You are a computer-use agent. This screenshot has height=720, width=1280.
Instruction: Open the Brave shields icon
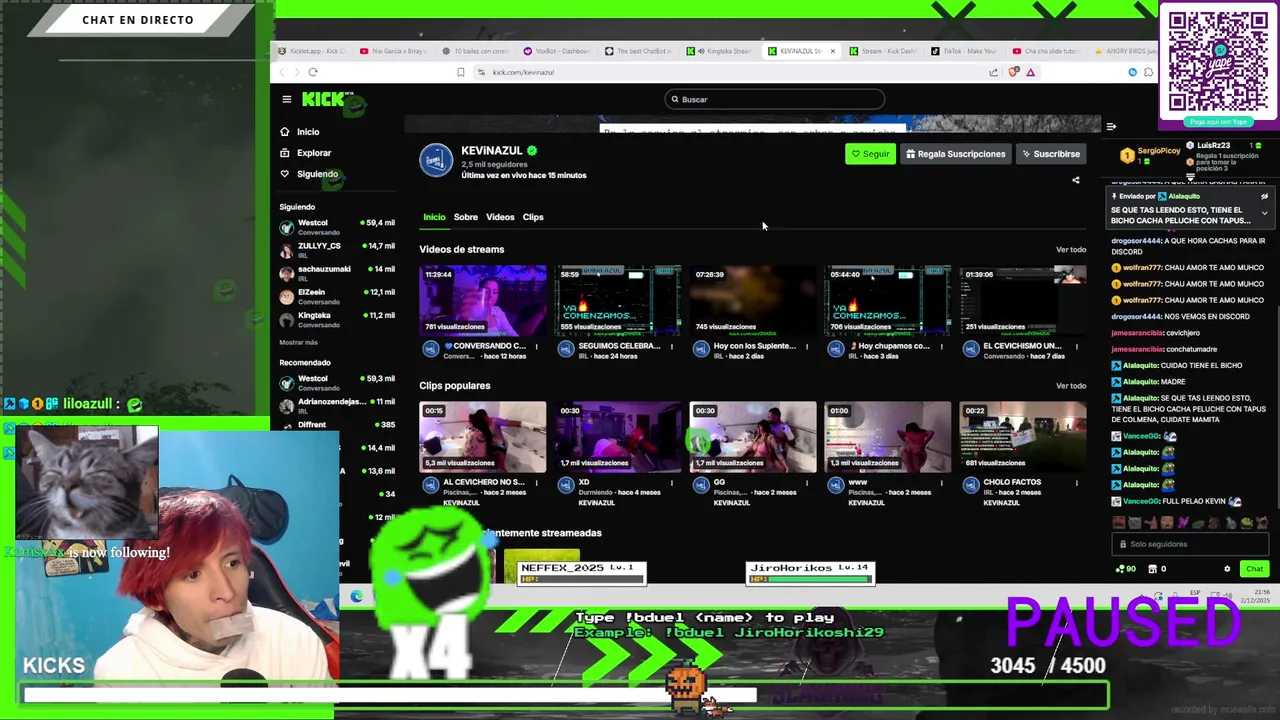[1013, 72]
